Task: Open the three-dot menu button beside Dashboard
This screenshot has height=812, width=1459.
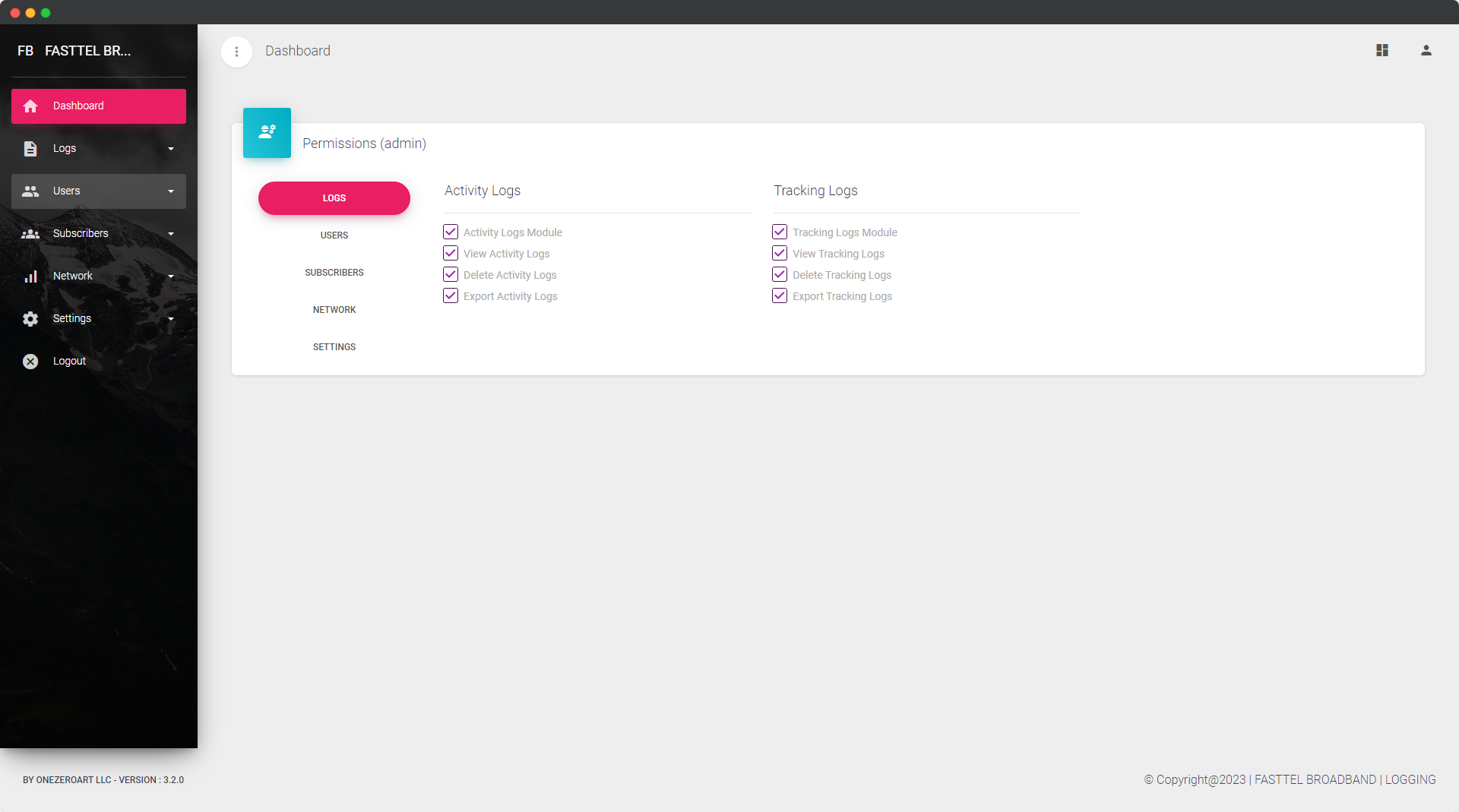Action: (236, 52)
